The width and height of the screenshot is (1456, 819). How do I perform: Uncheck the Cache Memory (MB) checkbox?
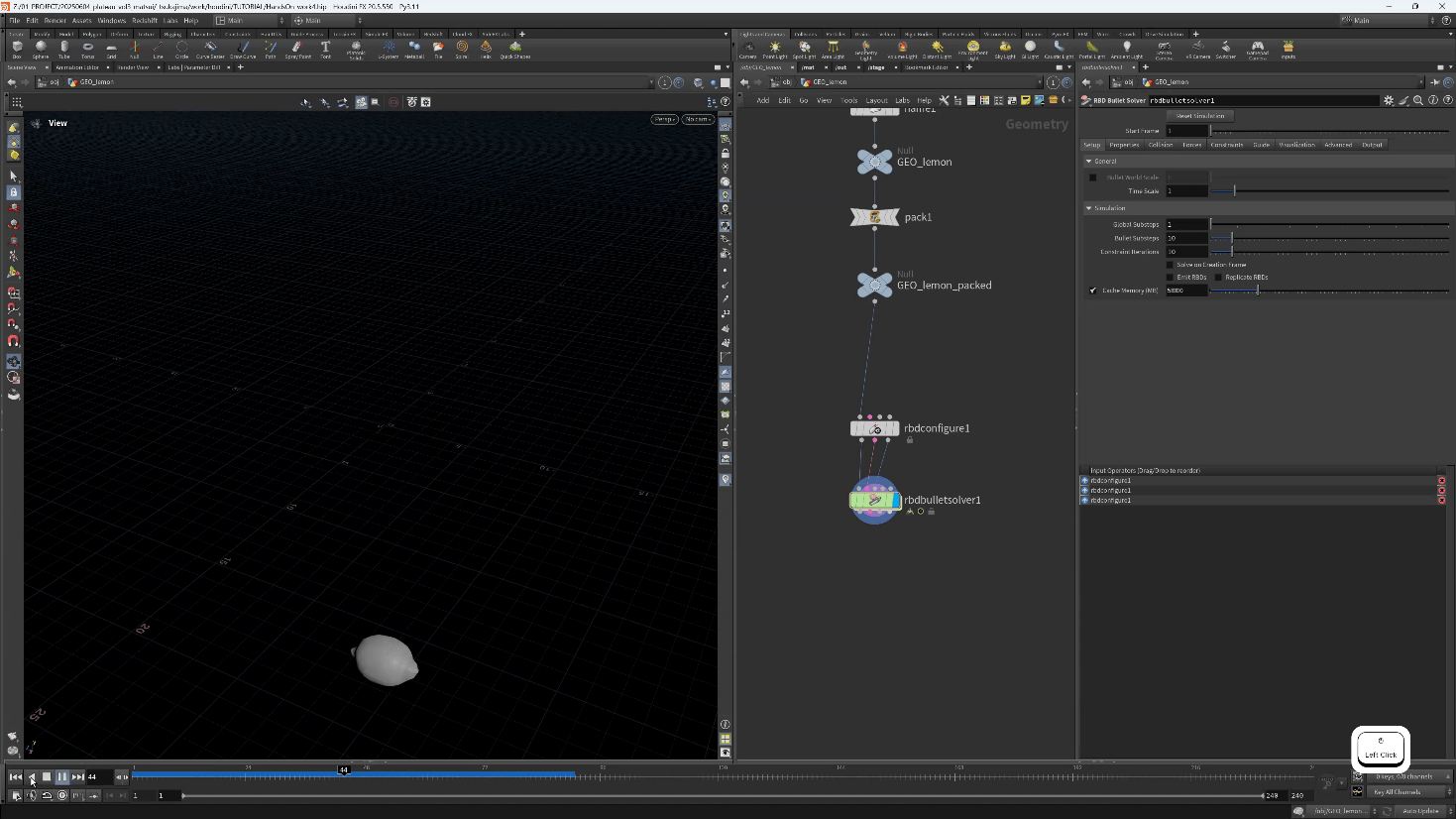click(1093, 291)
